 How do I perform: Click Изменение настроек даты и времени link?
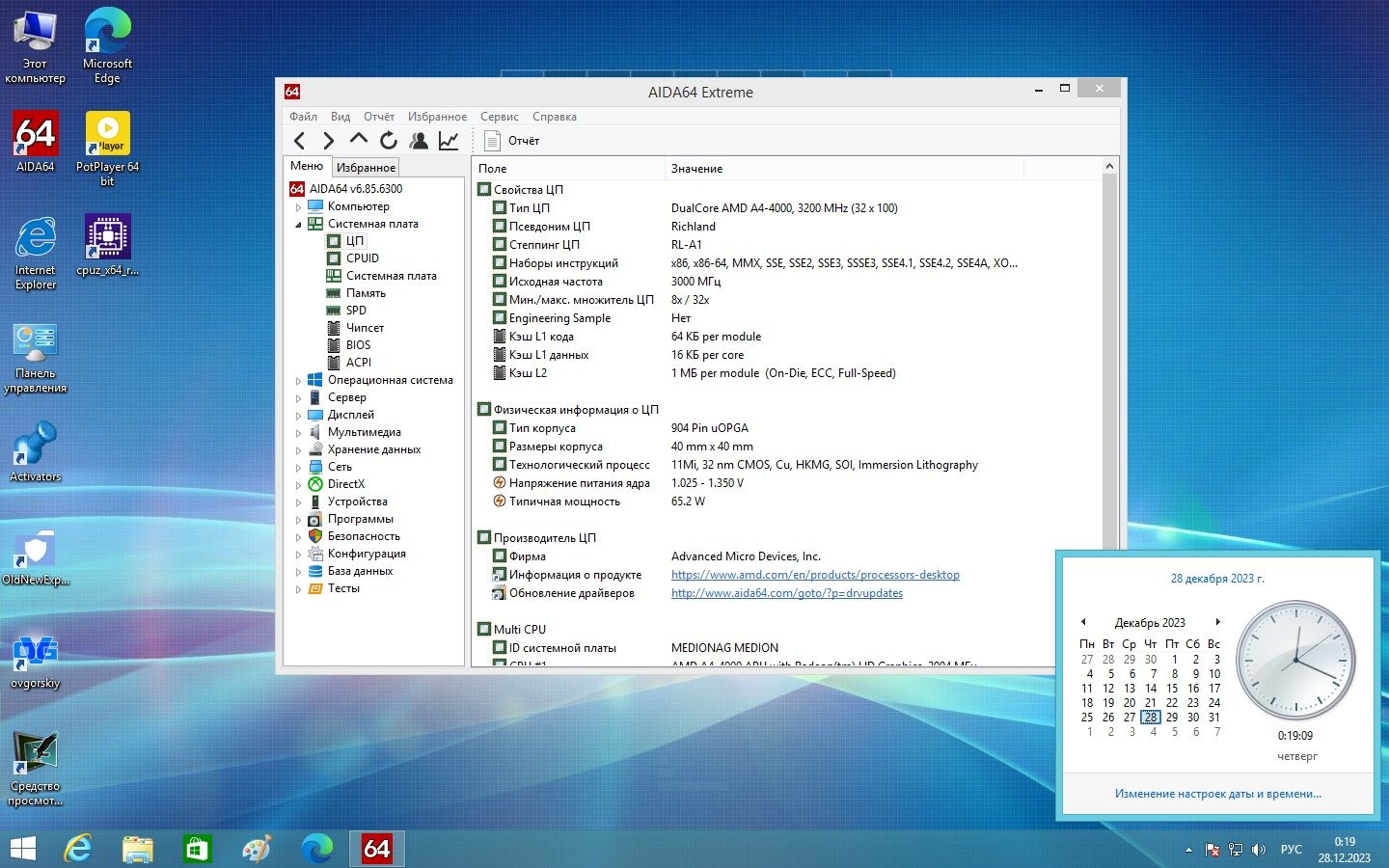pyautogui.click(x=1217, y=794)
